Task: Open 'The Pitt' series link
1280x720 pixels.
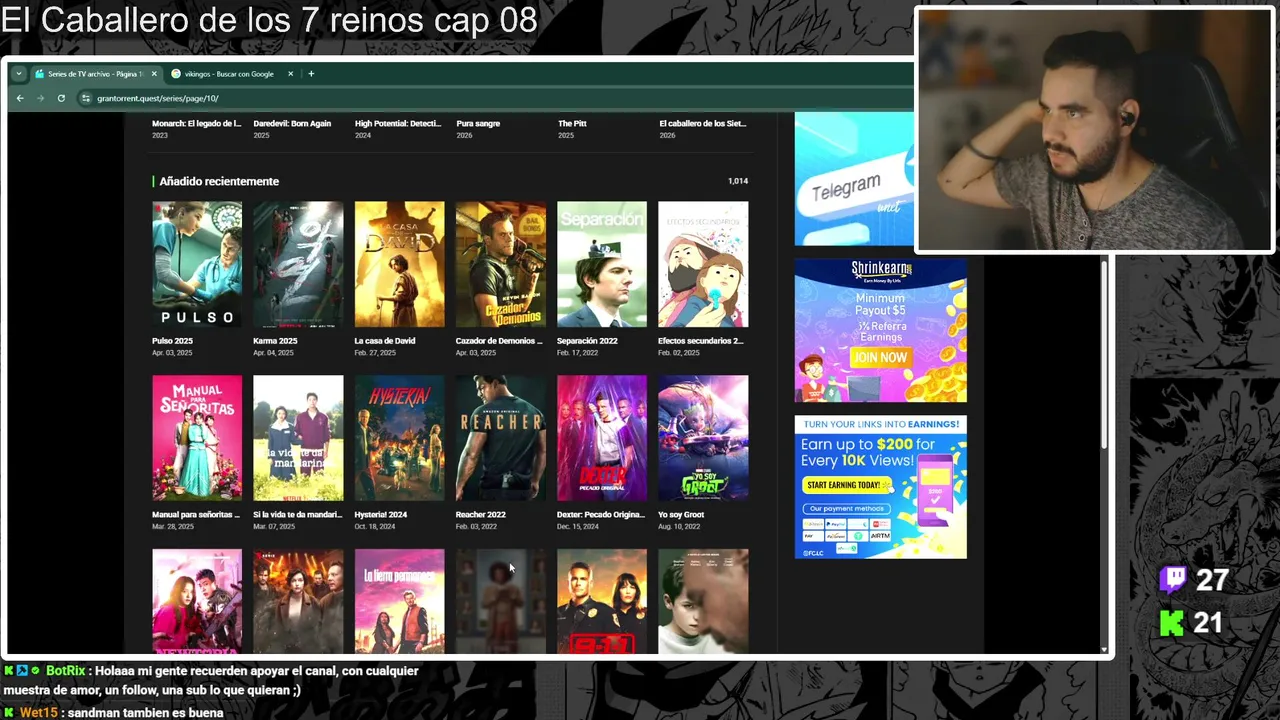Action: [x=572, y=123]
